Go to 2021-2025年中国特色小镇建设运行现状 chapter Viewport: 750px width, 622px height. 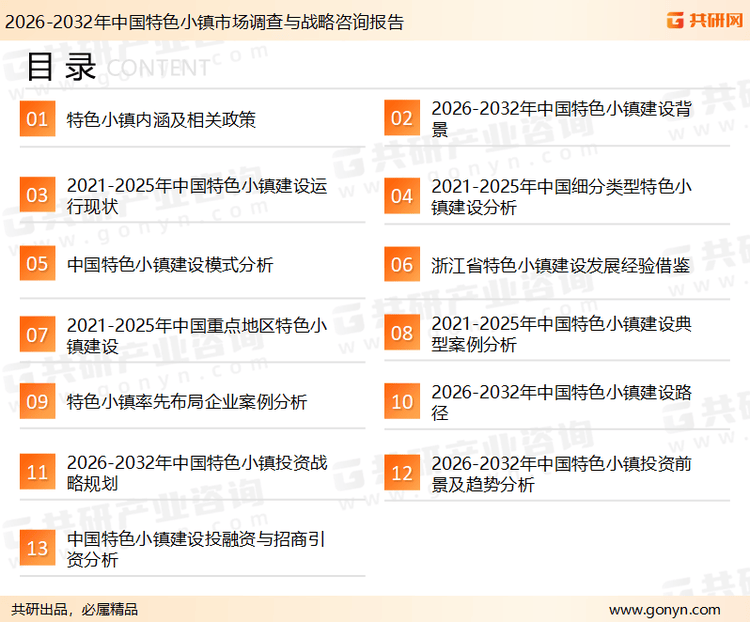pos(197,196)
